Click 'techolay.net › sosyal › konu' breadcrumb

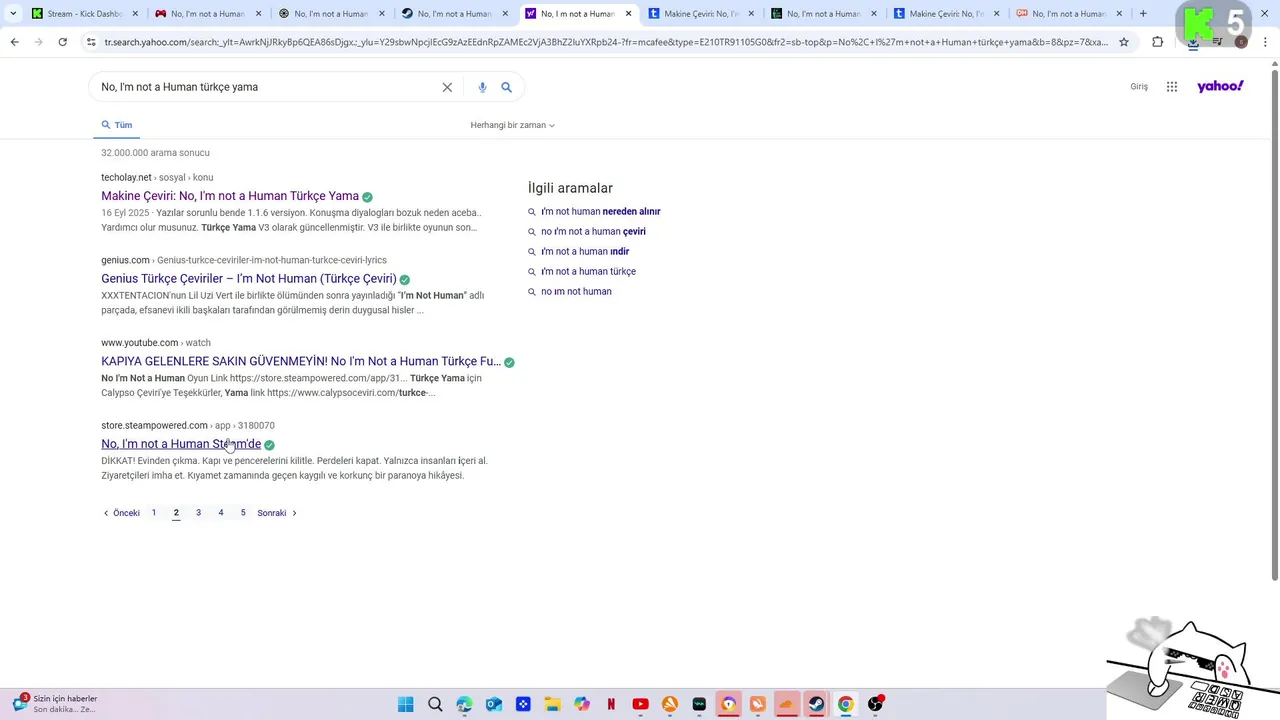point(157,177)
